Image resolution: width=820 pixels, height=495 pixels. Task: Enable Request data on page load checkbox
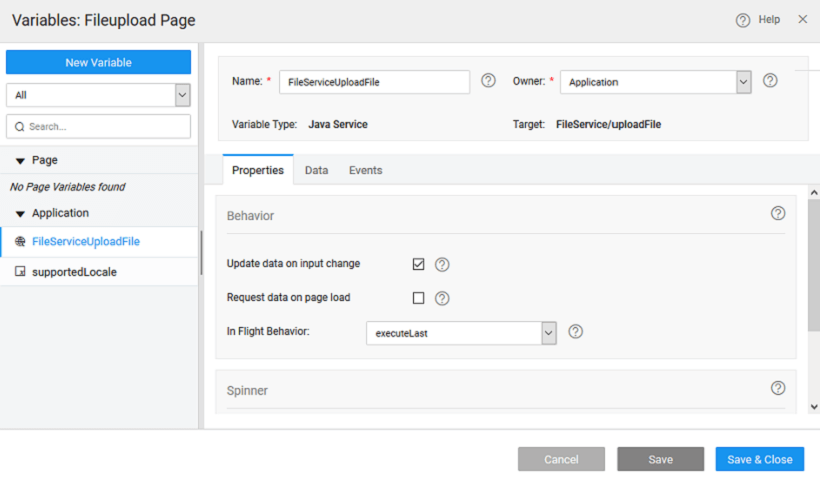pos(418,298)
